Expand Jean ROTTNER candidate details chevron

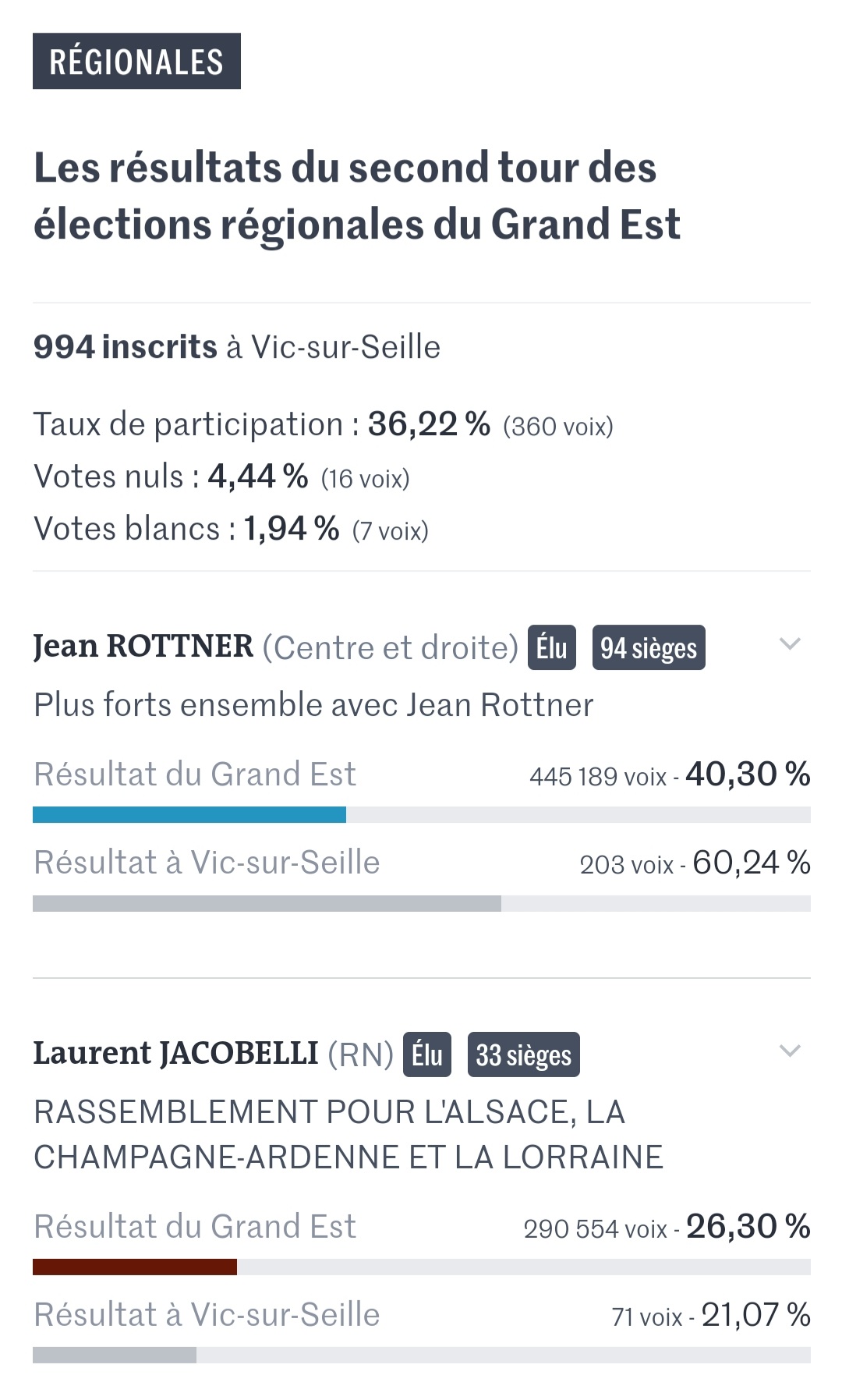coord(790,644)
